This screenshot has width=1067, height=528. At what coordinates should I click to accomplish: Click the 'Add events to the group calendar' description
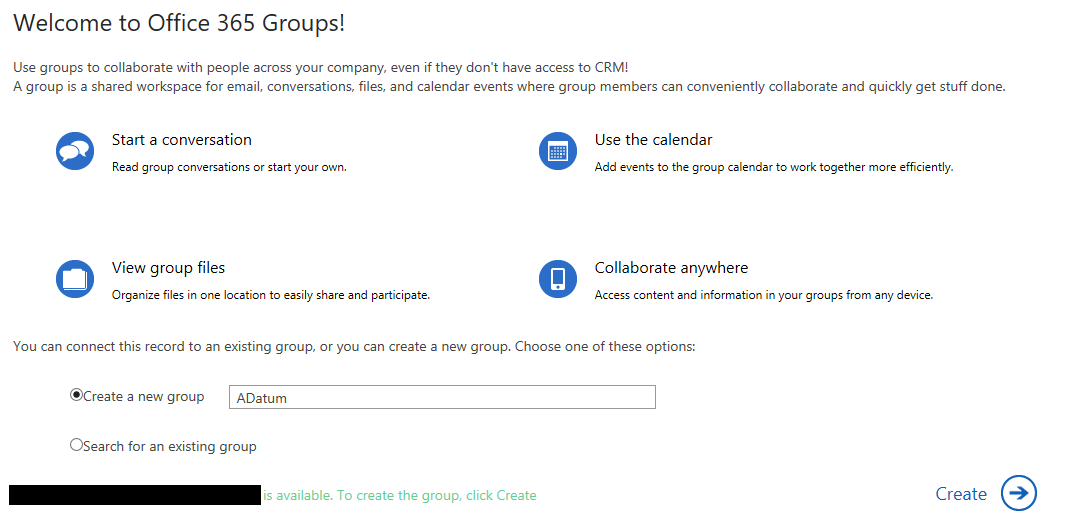[774, 167]
